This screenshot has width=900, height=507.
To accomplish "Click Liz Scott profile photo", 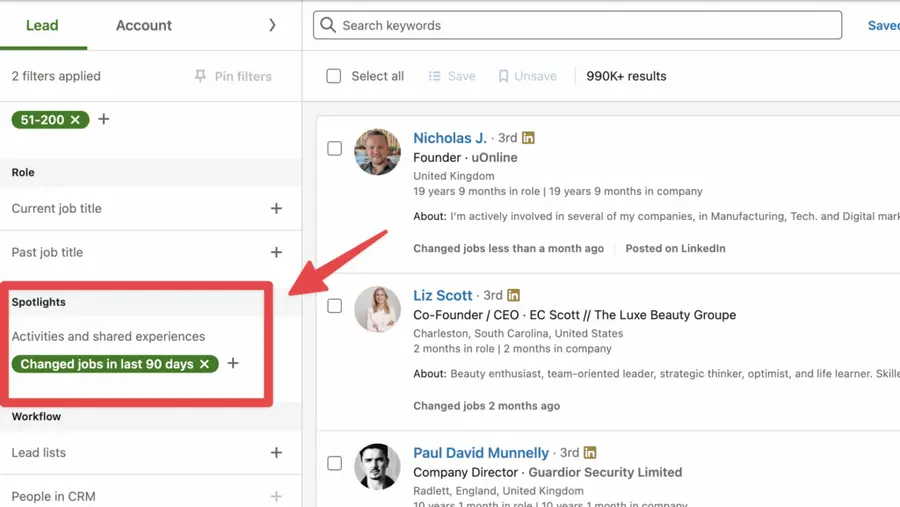I will pos(377,309).
